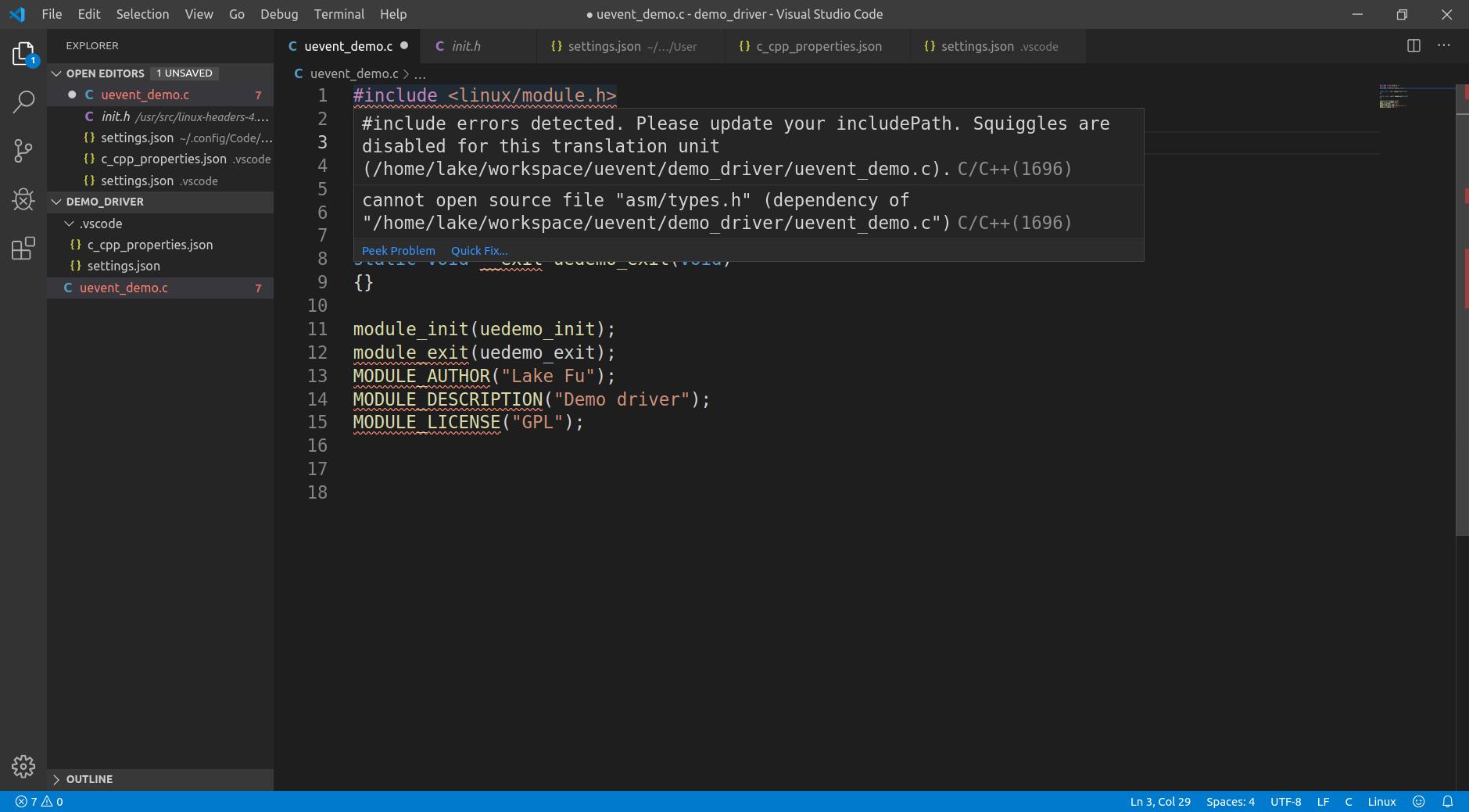
Task: Click Peek Problem in the hover popup
Action: coord(398,251)
